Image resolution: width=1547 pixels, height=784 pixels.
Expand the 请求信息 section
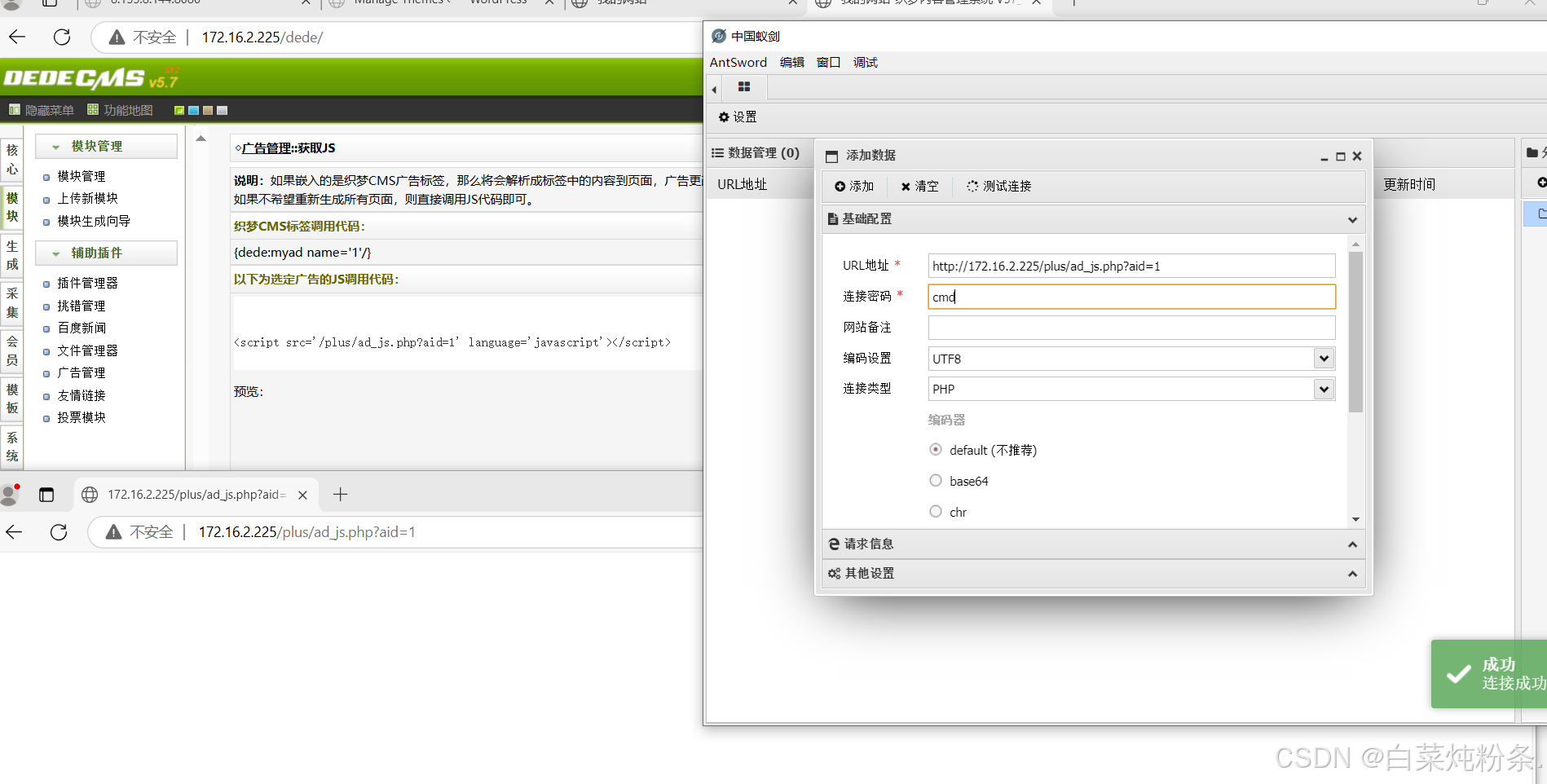1092,544
